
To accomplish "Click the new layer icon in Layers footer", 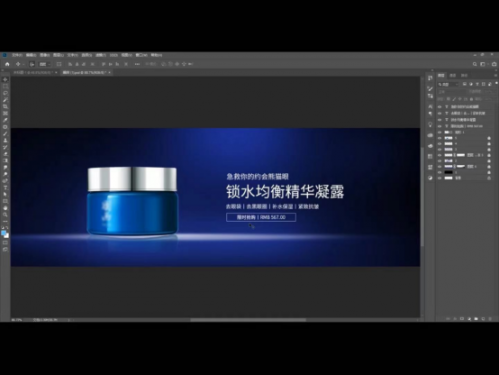I will click(483, 319).
